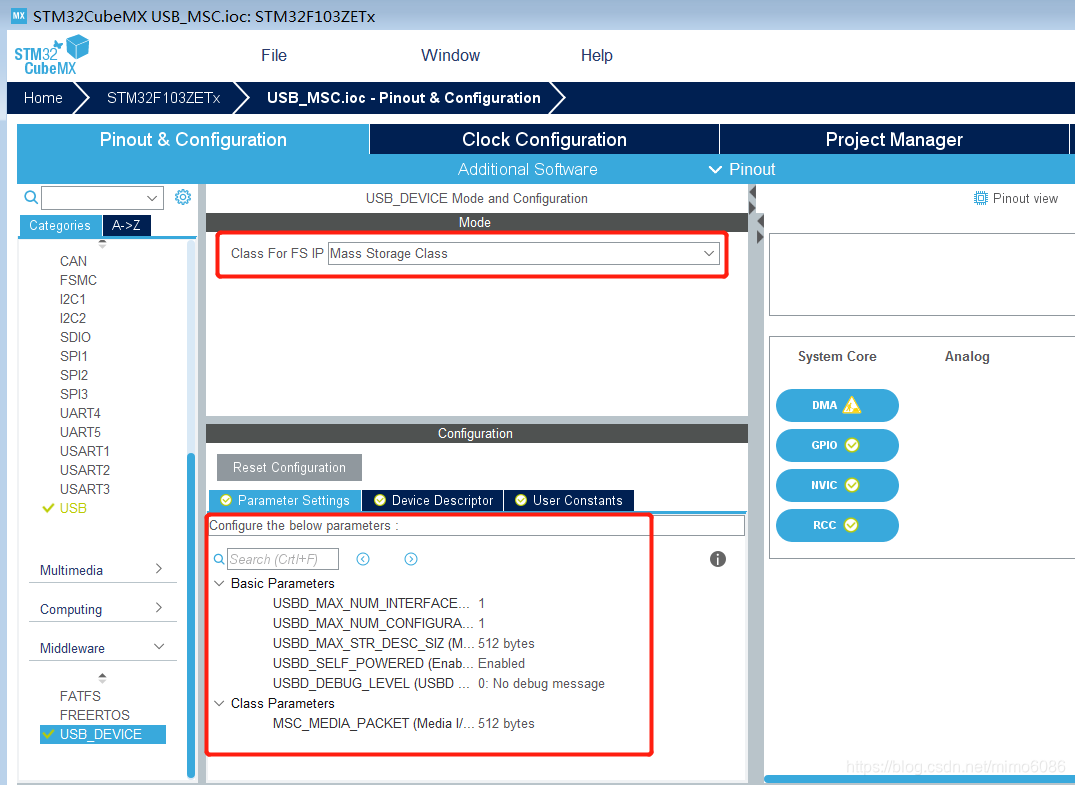Collapse the Basic Parameters section
Viewport: 1075px width, 785px height.
tap(219, 583)
